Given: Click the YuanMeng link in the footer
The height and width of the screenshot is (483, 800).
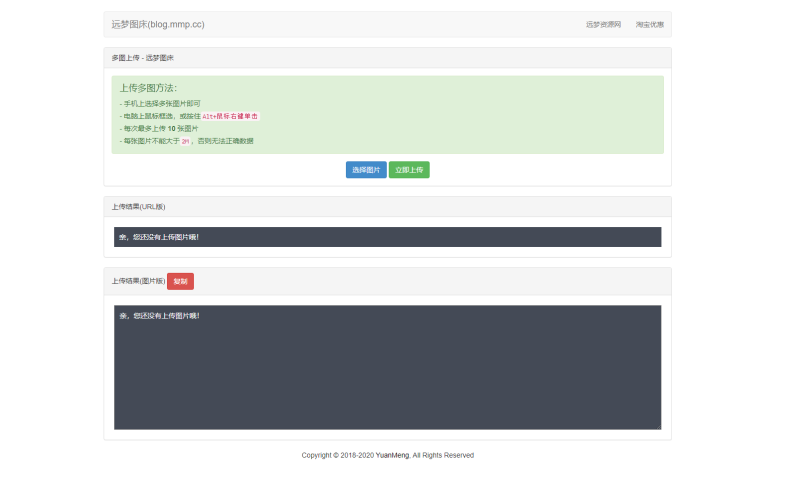Looking at the screenshot, I should click(392, 455).
